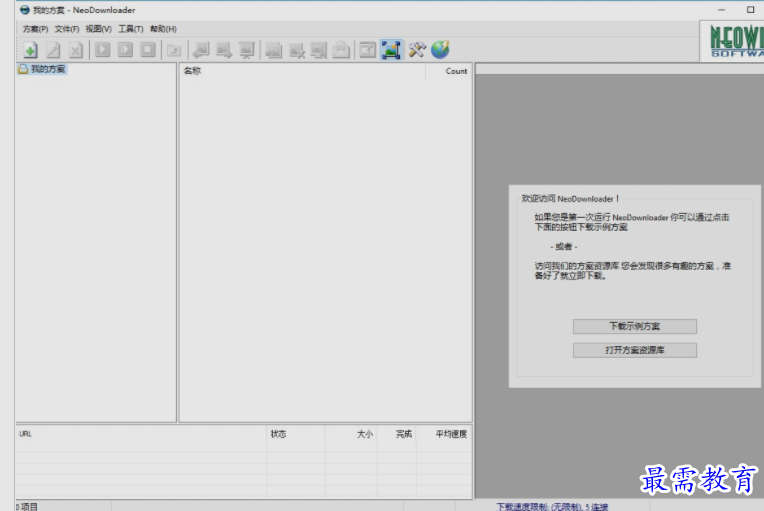Click the stop download square icon

148,49
